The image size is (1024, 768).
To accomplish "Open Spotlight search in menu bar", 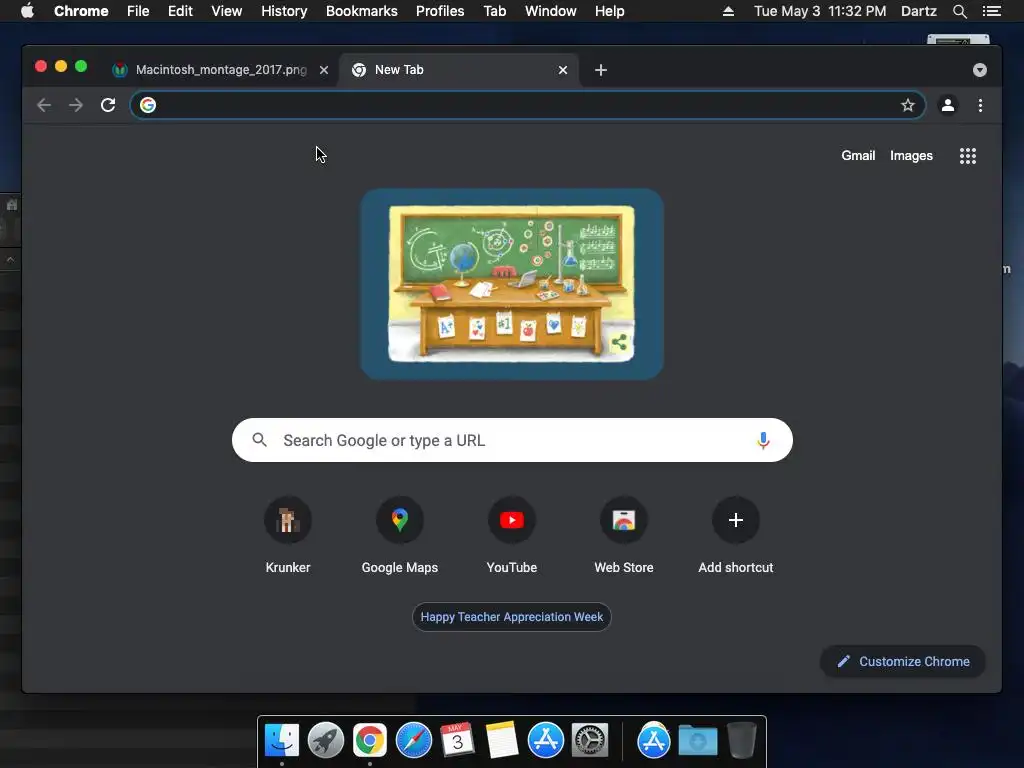I will 959,11.
